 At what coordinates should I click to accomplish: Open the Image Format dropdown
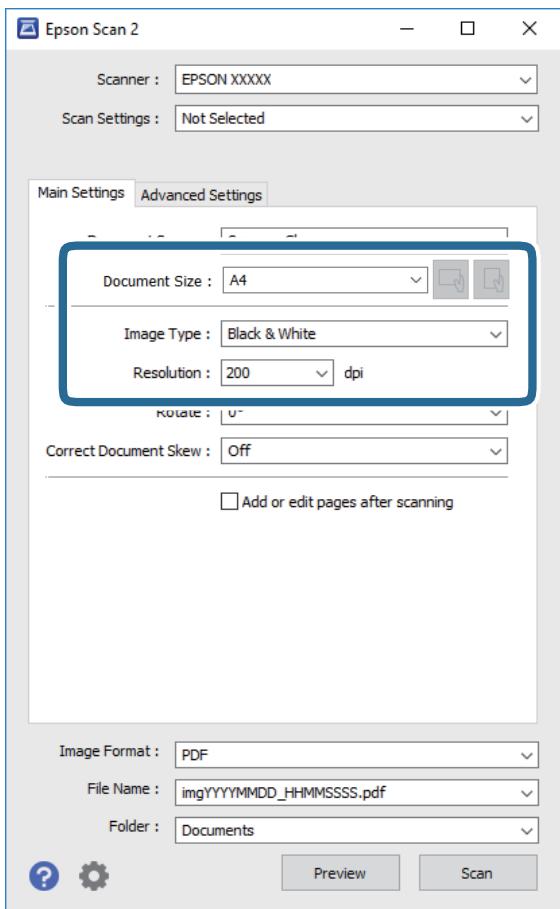(x=356, y=755)
